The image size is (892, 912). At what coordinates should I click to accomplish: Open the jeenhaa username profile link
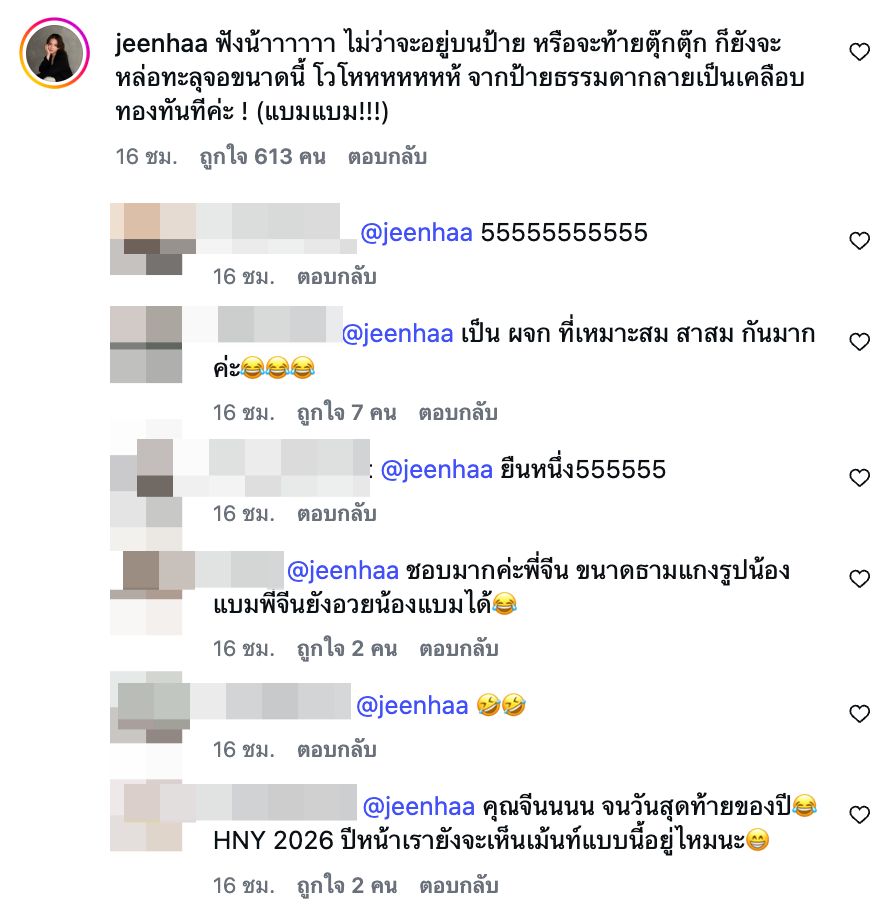[x=161, y=44]
